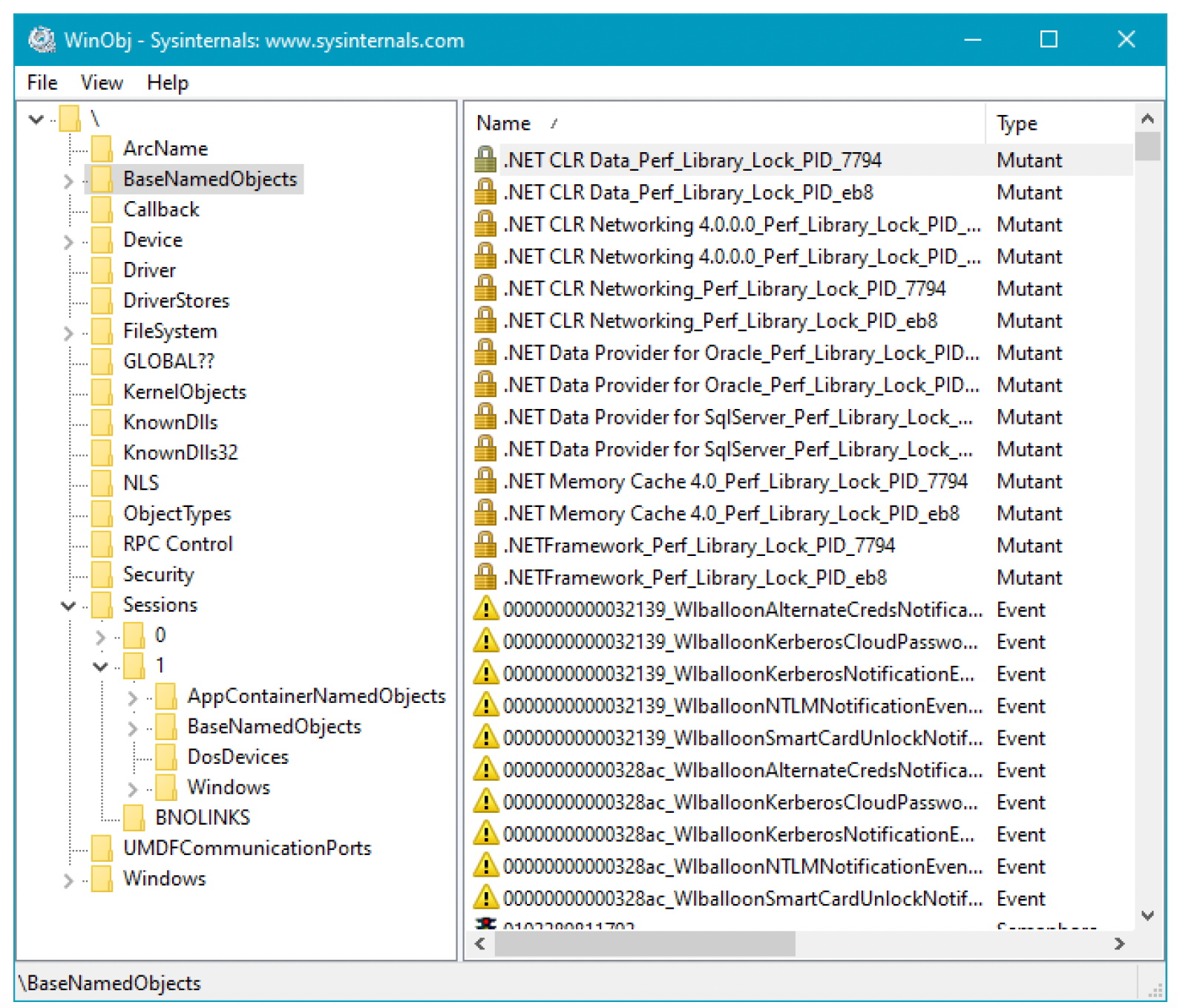Click the RPC Control folder icon
Viewport: 1177px width, 1008px height.
102,544
